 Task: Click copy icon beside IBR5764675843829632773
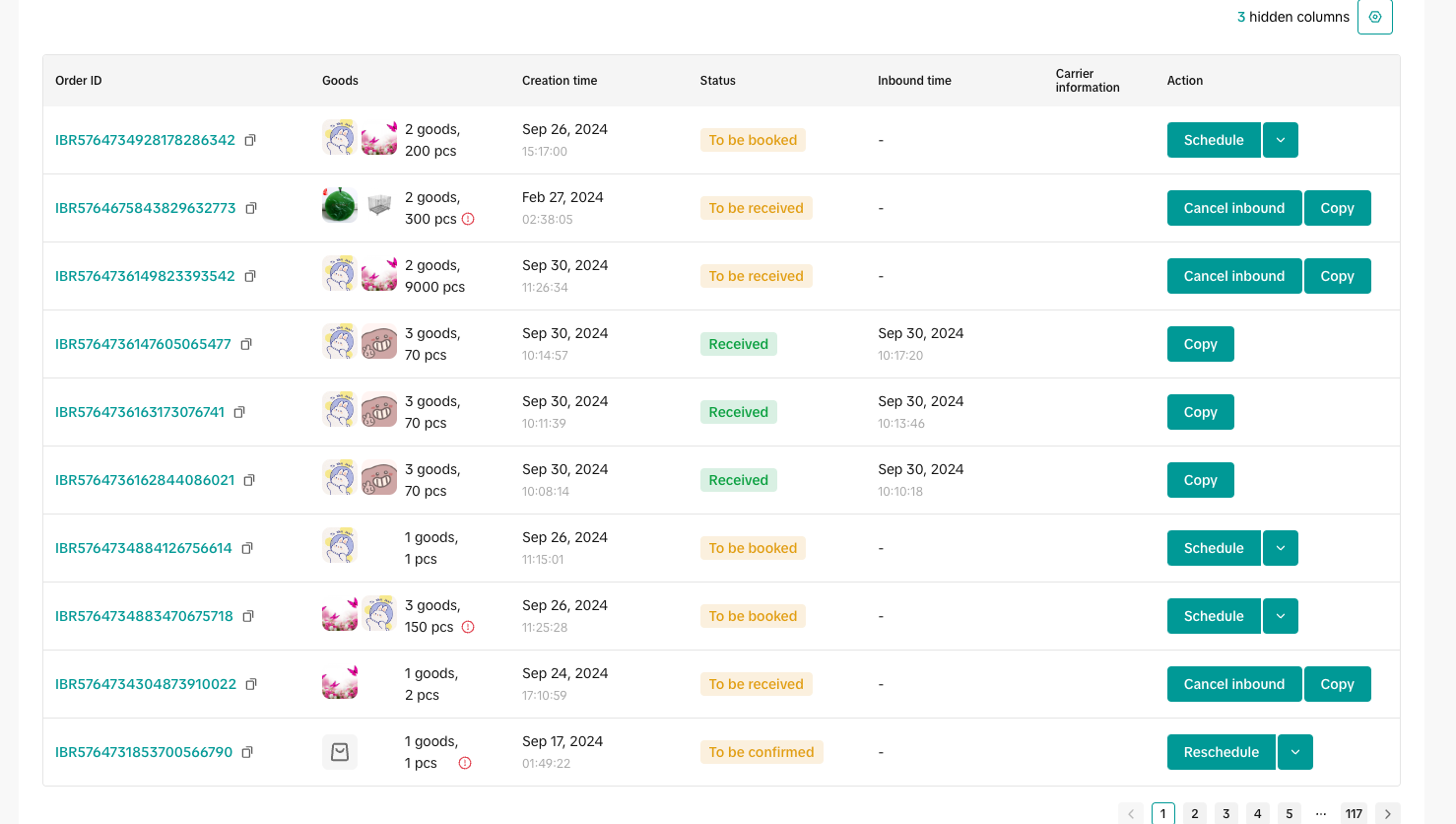pyautogui.click(x=251, y=208)
